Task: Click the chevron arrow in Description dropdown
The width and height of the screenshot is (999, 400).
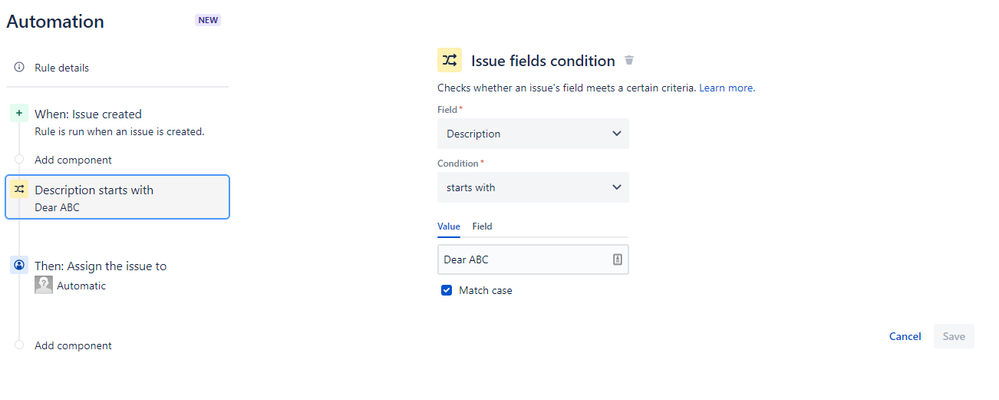Action: (616, 134)
